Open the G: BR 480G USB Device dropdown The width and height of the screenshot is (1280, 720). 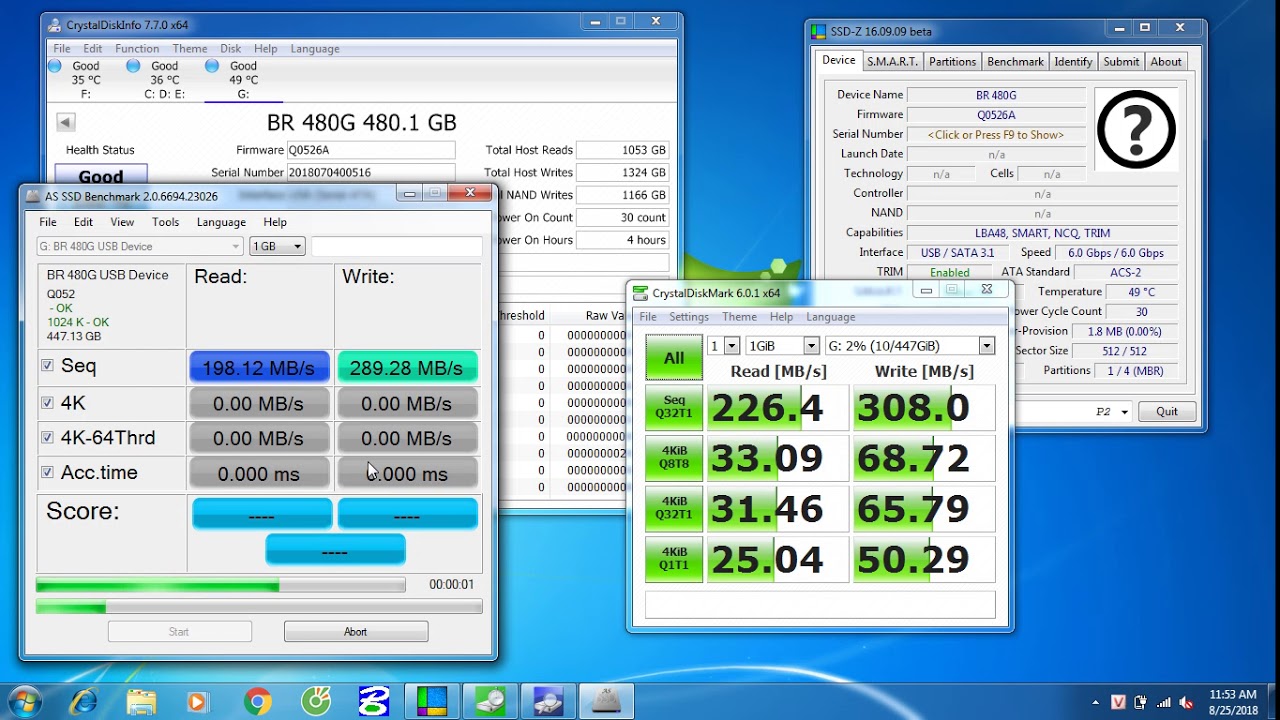pyautogui.click(x=140, y=246)
